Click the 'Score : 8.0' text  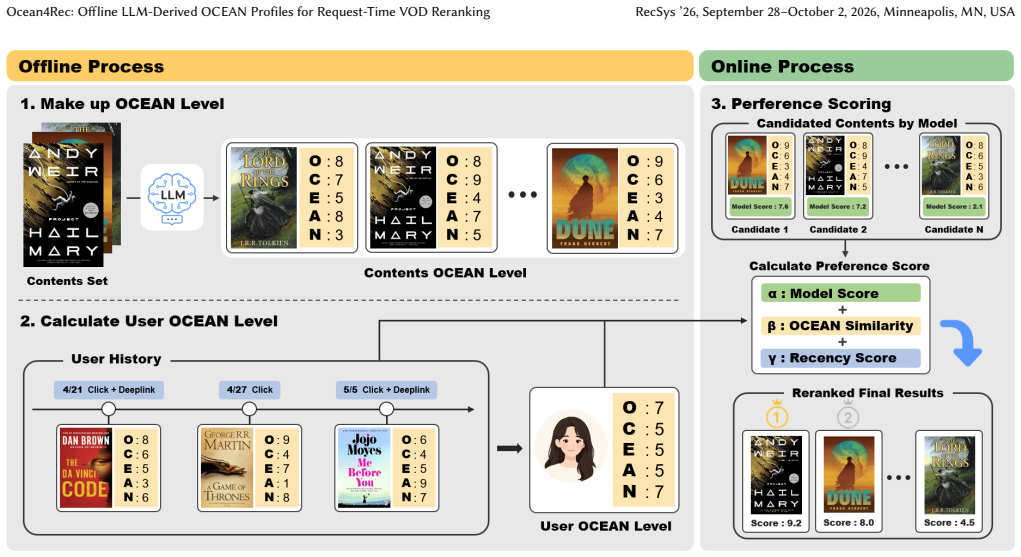[848, 522]
